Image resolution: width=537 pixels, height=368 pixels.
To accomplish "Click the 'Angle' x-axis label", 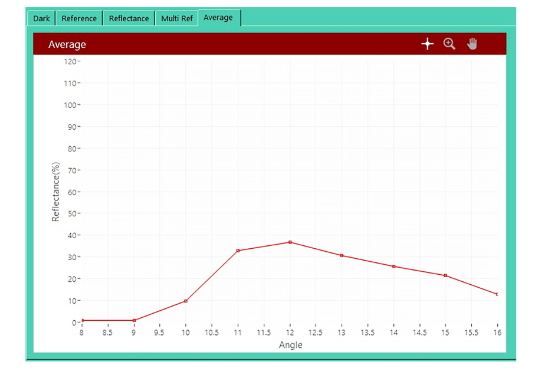I will click(290, 345).
